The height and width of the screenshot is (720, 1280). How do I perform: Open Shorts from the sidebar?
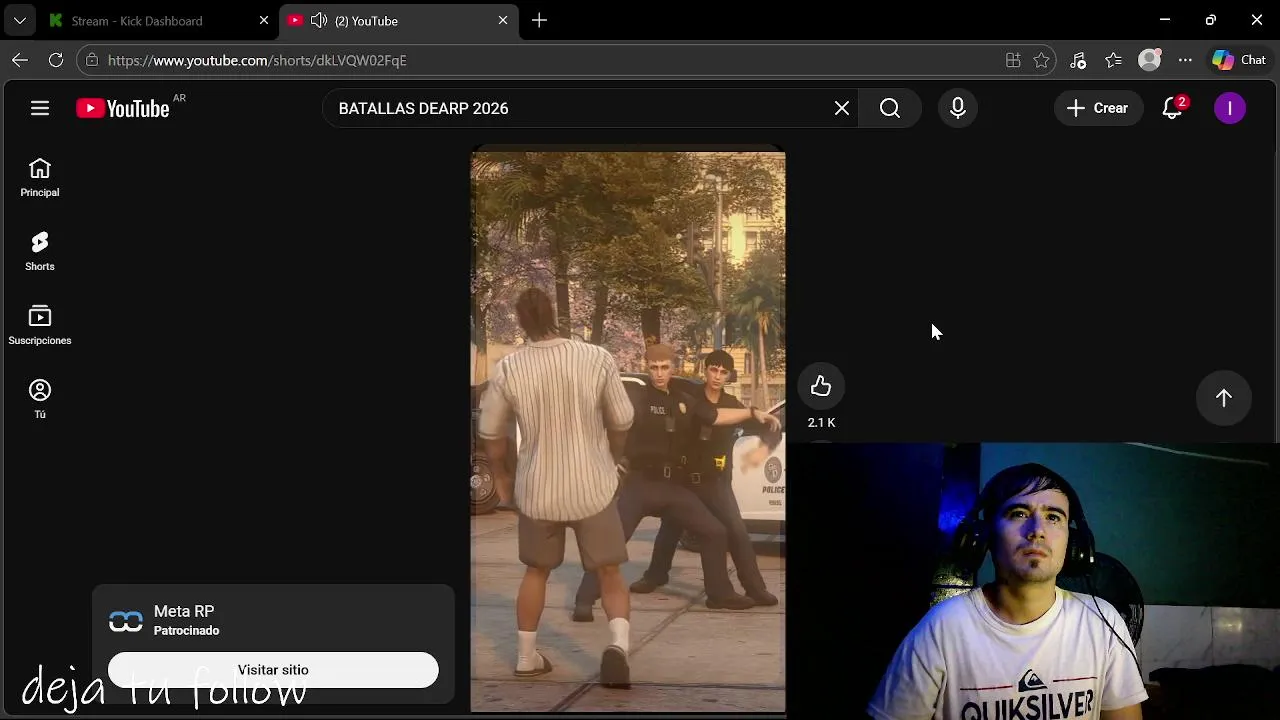tap(40, 252)
